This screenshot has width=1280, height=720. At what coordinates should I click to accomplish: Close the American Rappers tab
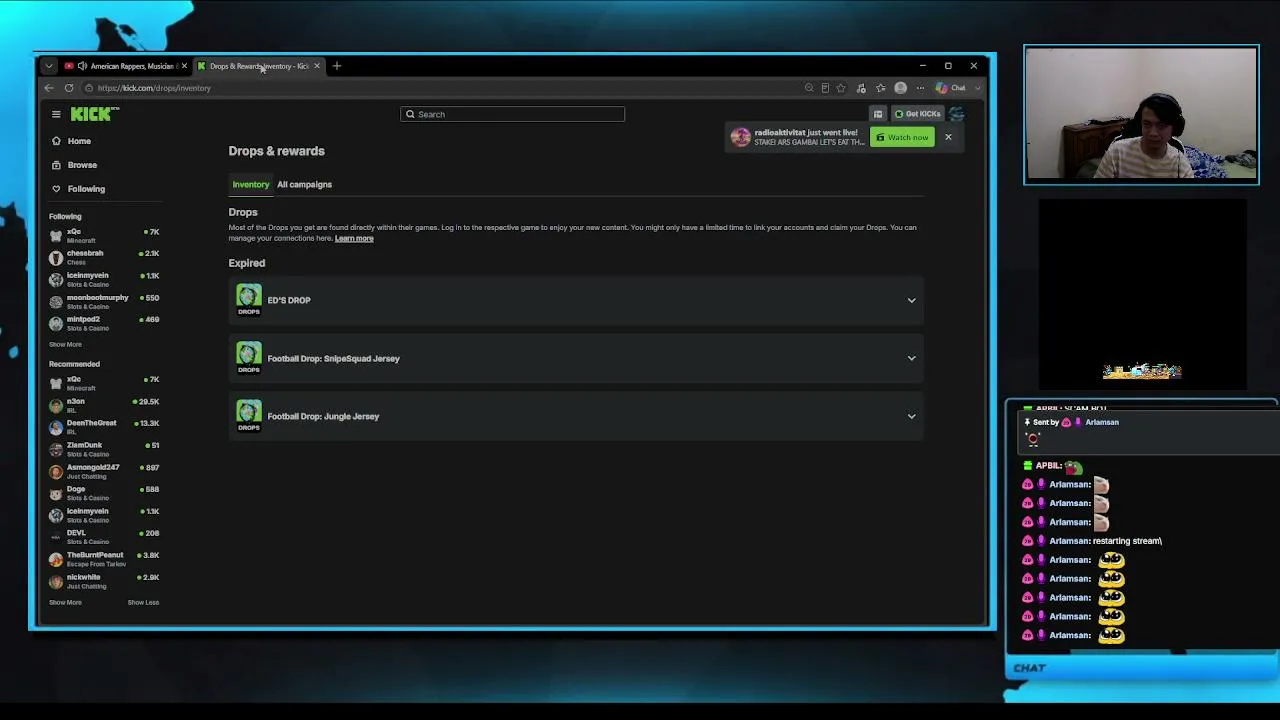coord(184,66)
